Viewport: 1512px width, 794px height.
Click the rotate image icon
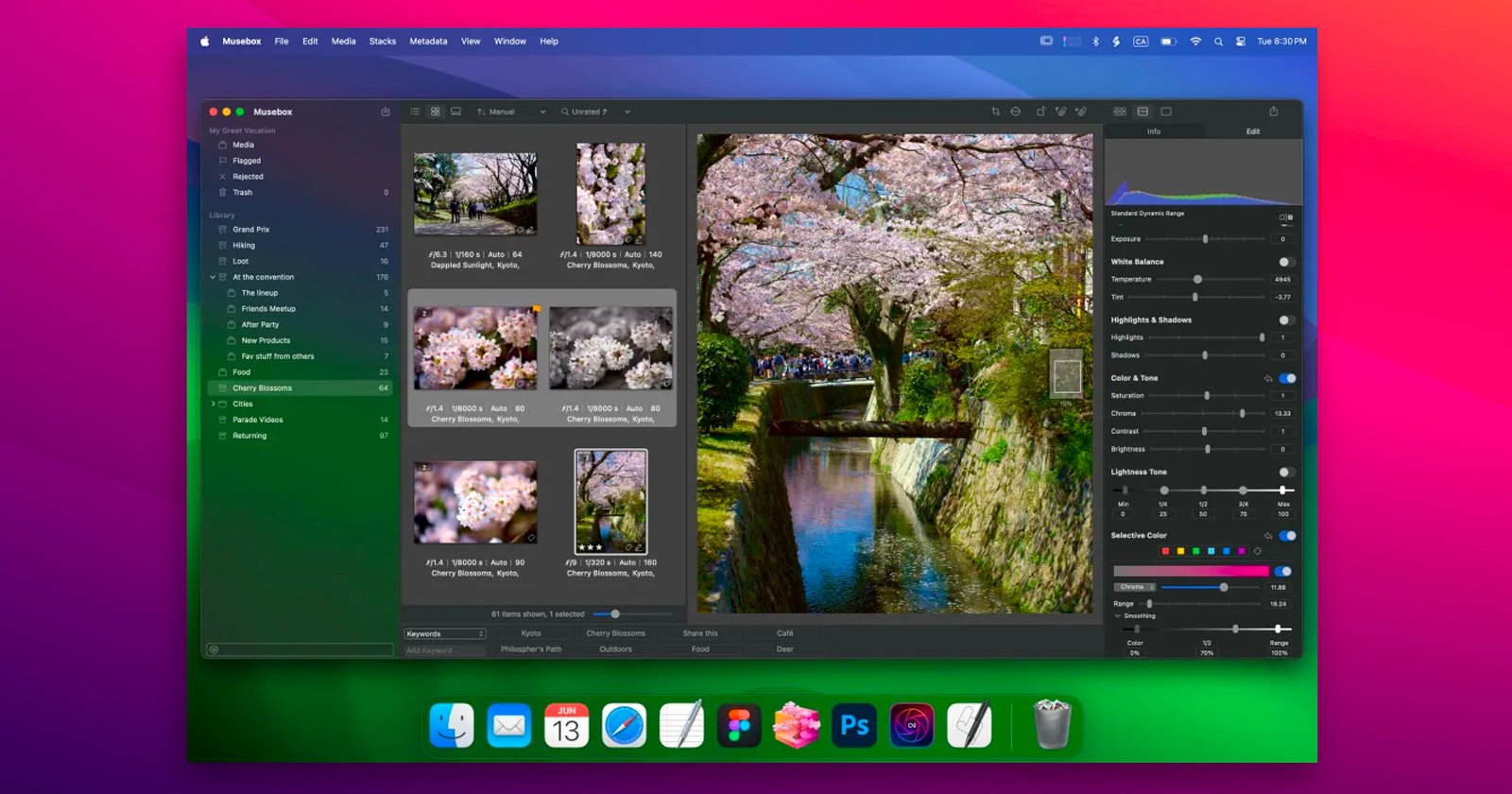click(1040, 112)
